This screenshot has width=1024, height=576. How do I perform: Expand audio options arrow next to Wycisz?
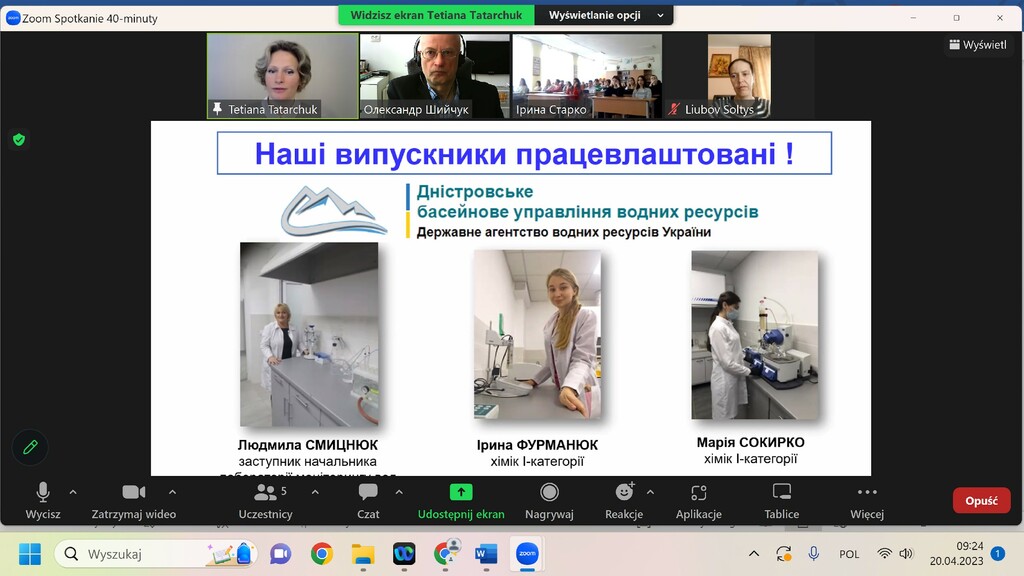pos(73,492)
